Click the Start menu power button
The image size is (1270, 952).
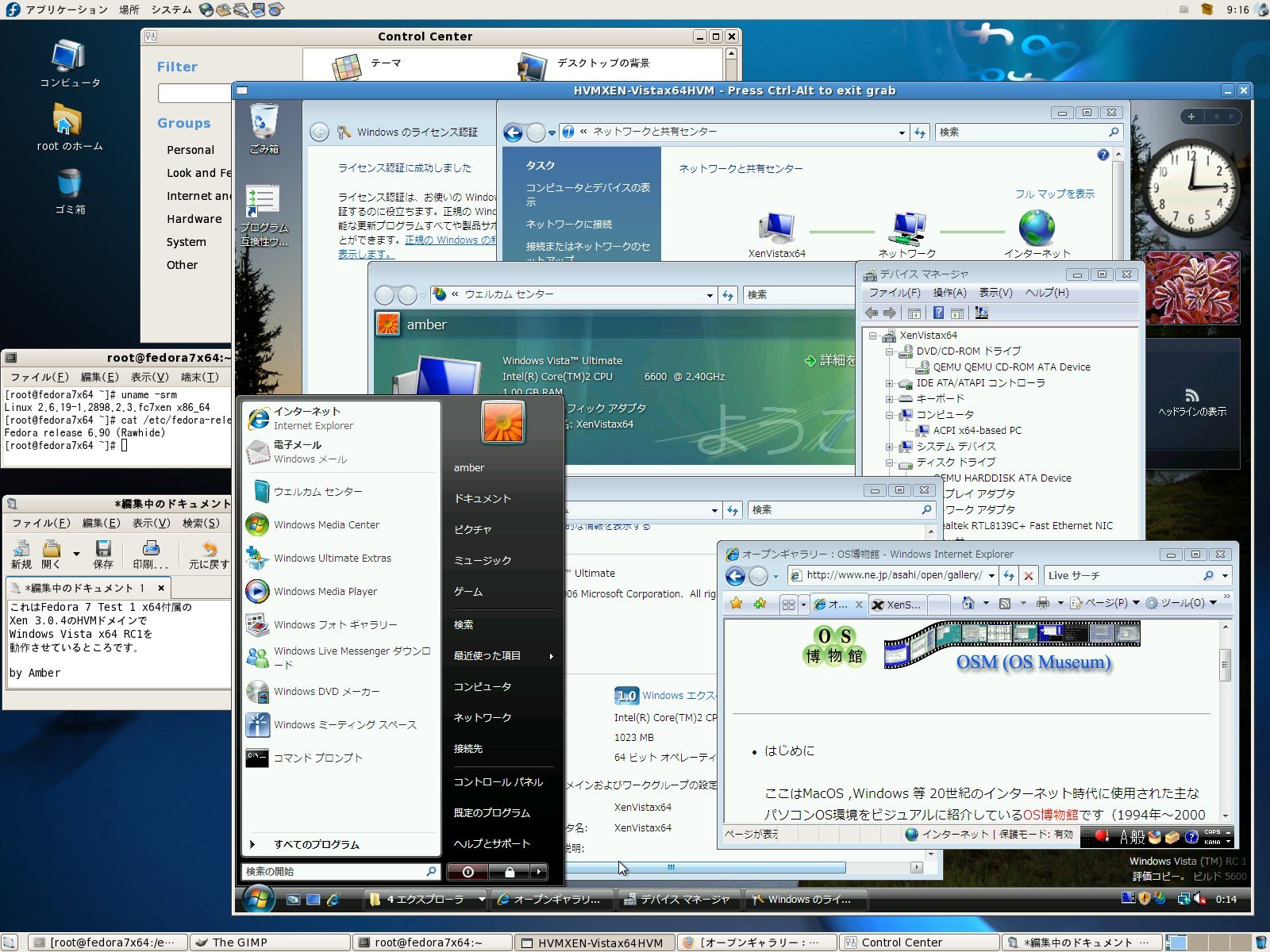468,872
